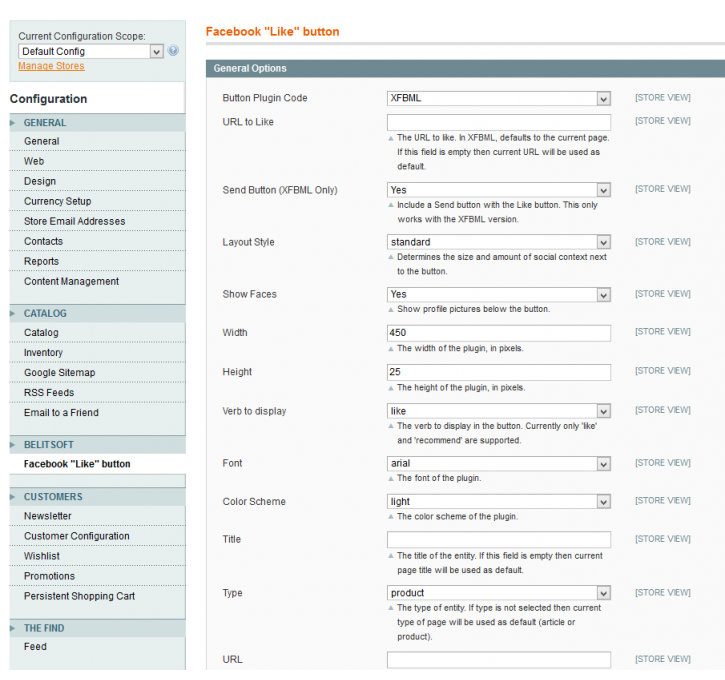Open the Color Scheme dropdown
Image resolution: width=725 pixels, height=680 pixels.
(x=498, y=502)
